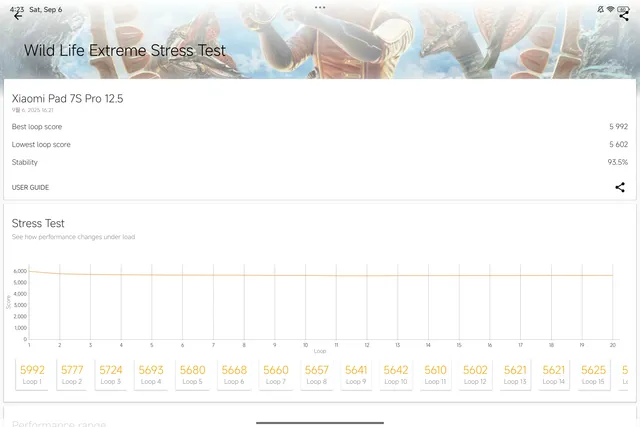Tap the back arrow icon
Screen dimensions: 640x427
click(17, 16)
